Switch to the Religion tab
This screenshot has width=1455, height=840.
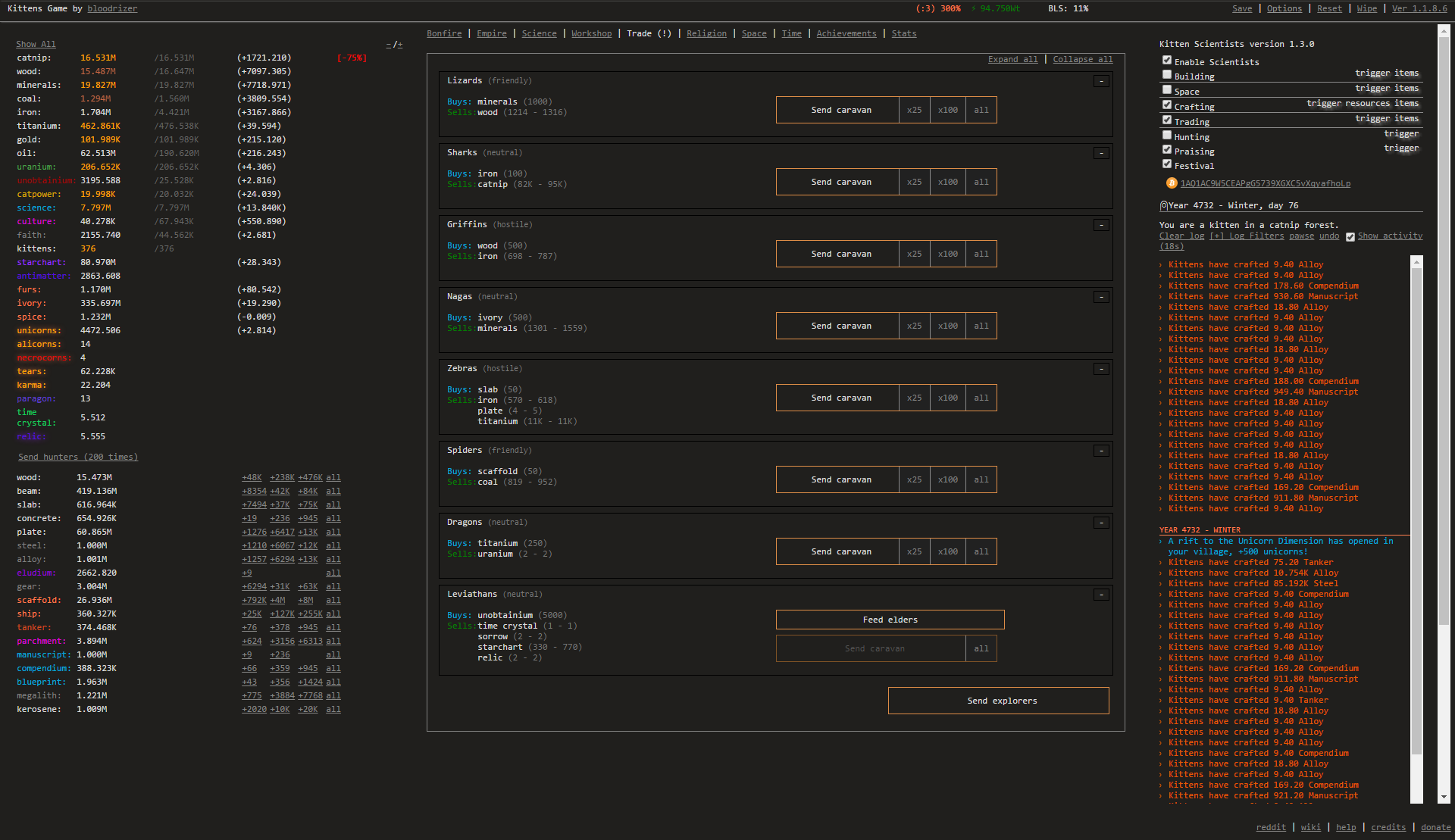706,33
